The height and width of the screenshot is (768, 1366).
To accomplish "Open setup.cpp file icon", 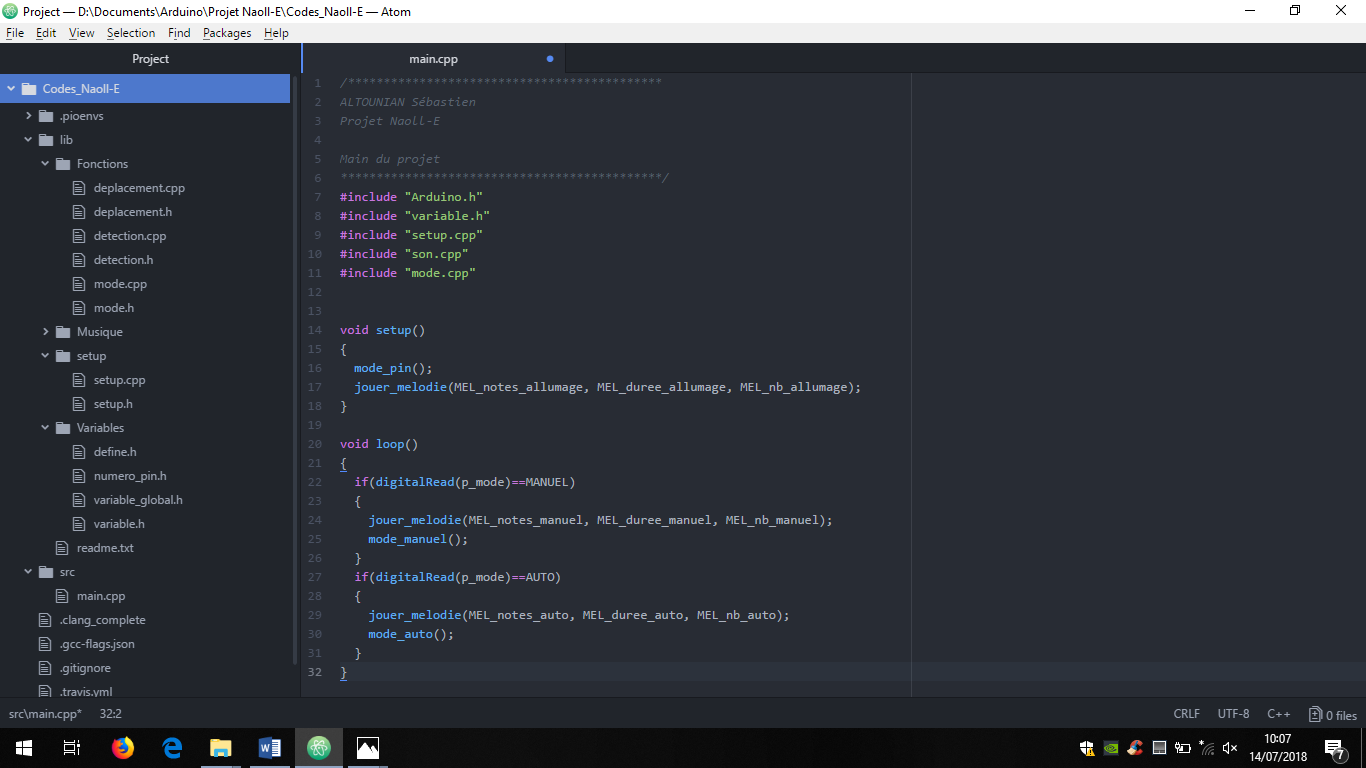I will point(80,380).
